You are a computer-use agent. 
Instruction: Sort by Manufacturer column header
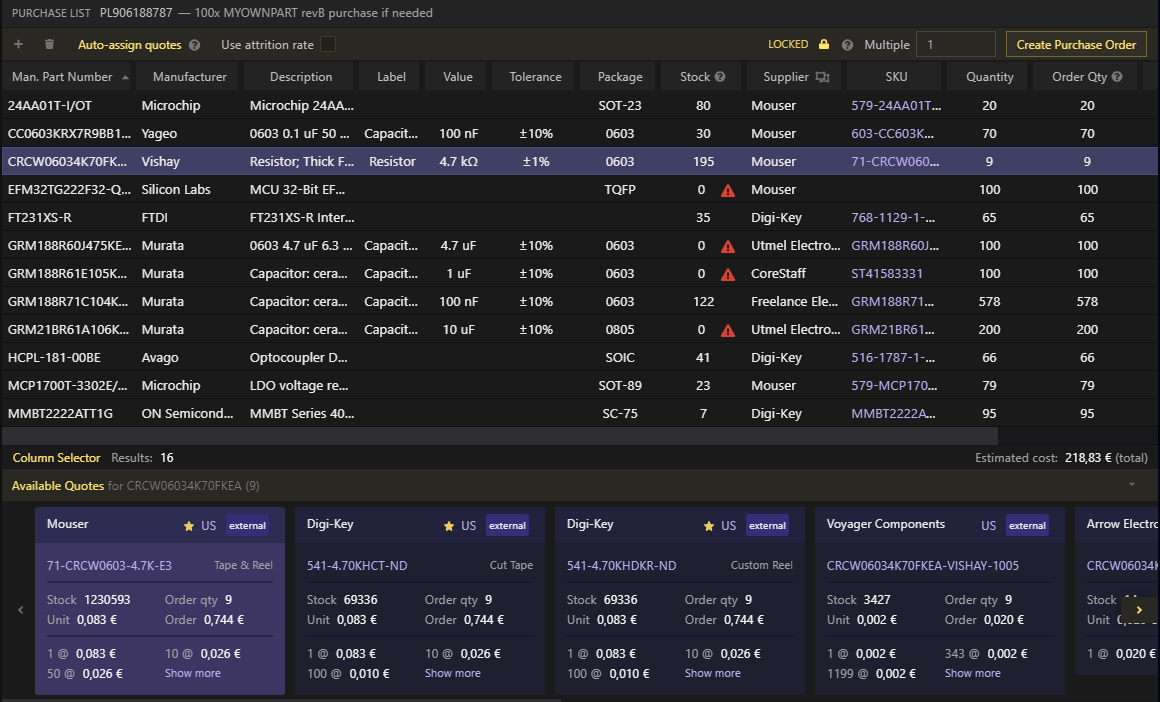[189, 77]
